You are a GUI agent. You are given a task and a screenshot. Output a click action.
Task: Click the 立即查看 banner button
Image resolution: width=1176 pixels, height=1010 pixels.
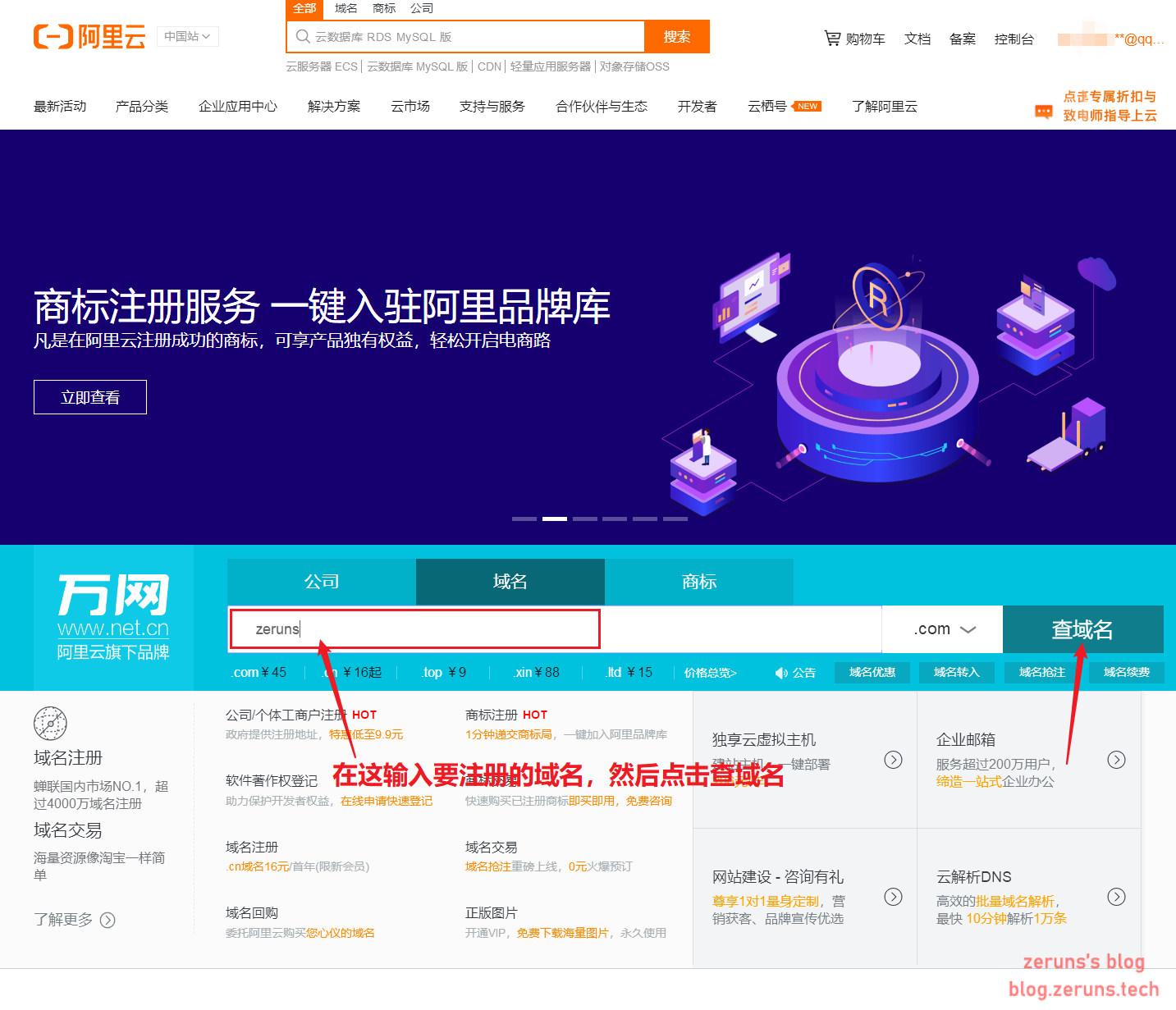(90, 397)
